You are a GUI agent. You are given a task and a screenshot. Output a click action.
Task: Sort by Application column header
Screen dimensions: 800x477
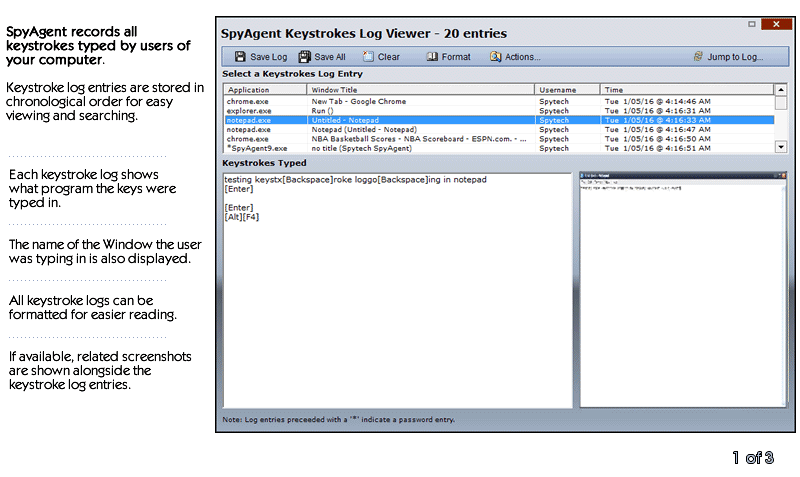click(265, 90)
